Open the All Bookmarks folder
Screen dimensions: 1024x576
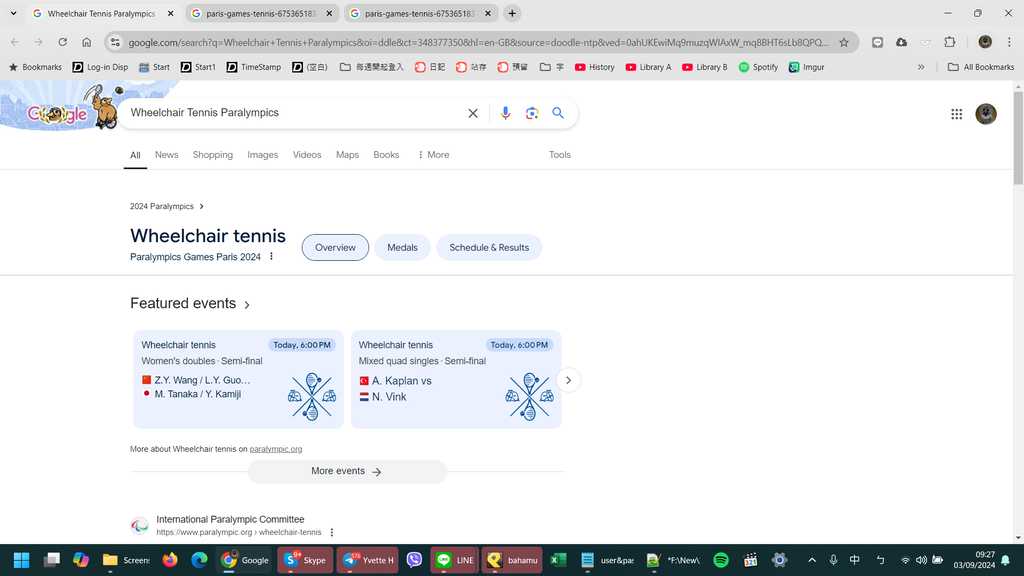point(981,67)
